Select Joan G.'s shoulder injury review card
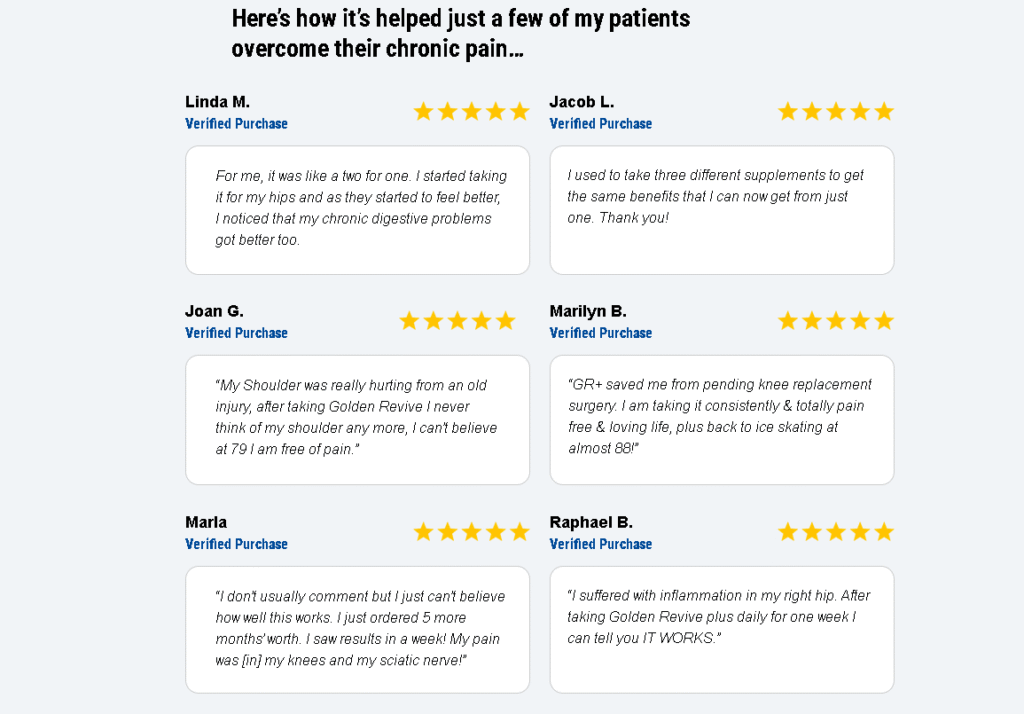This screenshot has width=1024, height=714. [x=357, y=420]
